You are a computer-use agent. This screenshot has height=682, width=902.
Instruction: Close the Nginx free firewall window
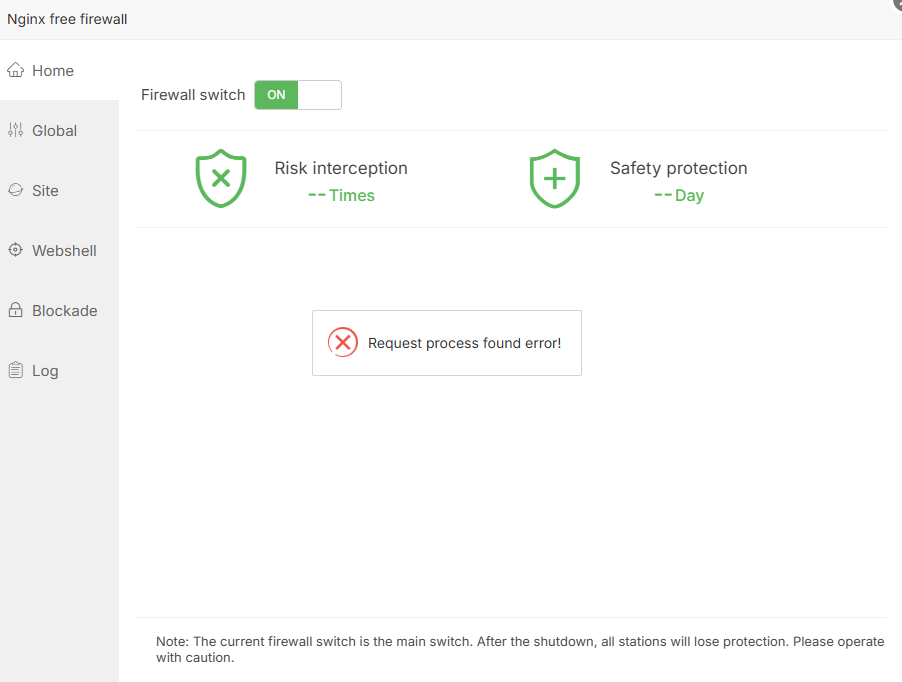(897, 4)
